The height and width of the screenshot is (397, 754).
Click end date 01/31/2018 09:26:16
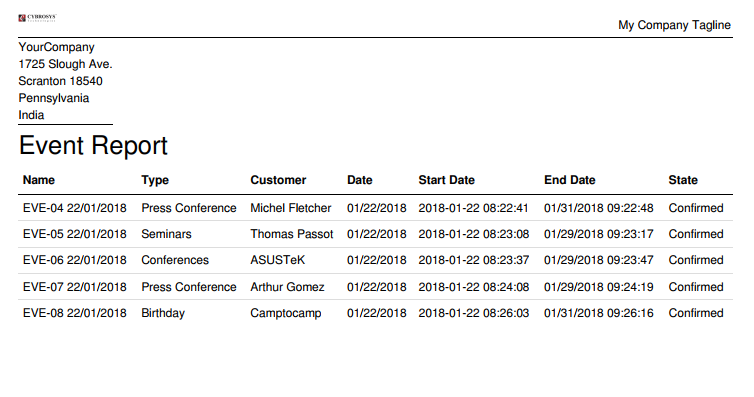pyautogui.click(x=599, y=313)
